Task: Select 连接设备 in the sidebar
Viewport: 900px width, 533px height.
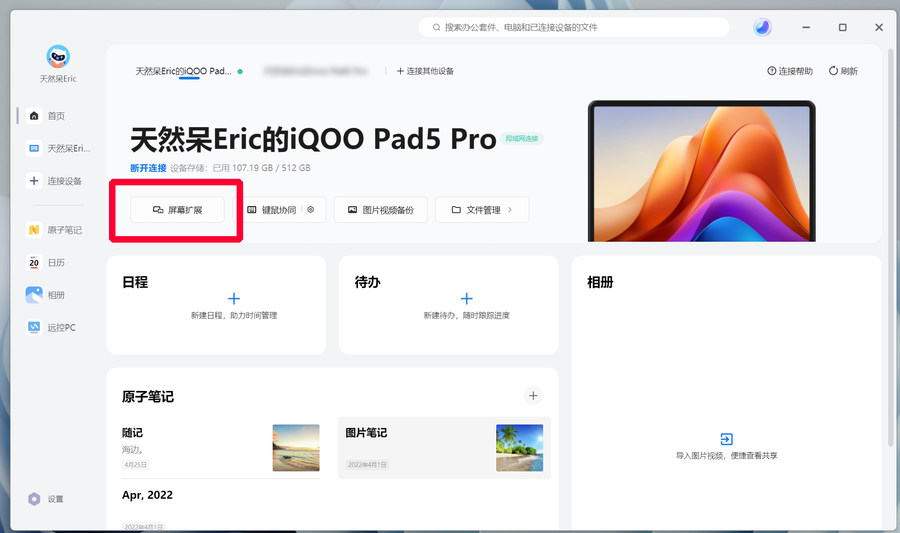Action: point(56,181)
